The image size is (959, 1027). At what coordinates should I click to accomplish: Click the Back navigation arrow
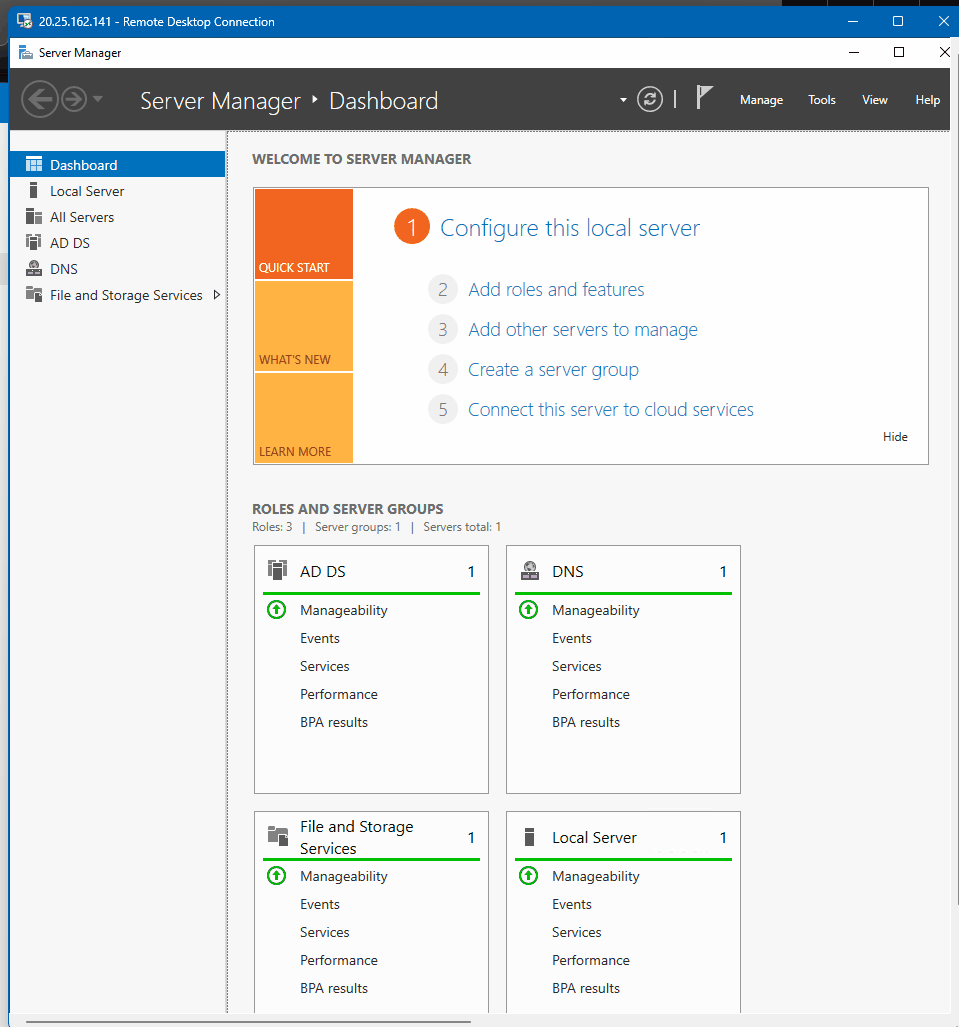point(40,100)
